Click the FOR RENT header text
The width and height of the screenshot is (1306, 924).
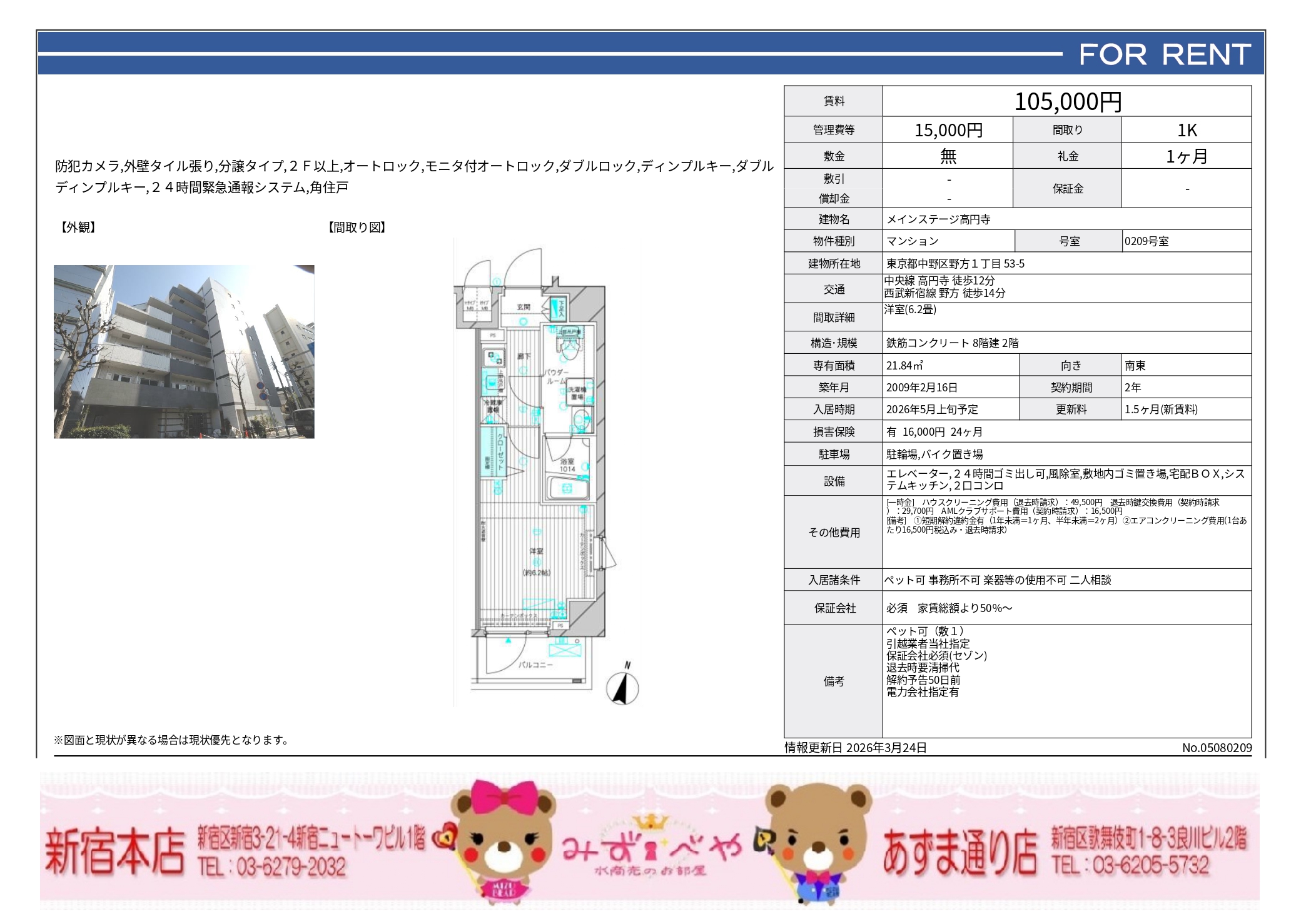1165,55
